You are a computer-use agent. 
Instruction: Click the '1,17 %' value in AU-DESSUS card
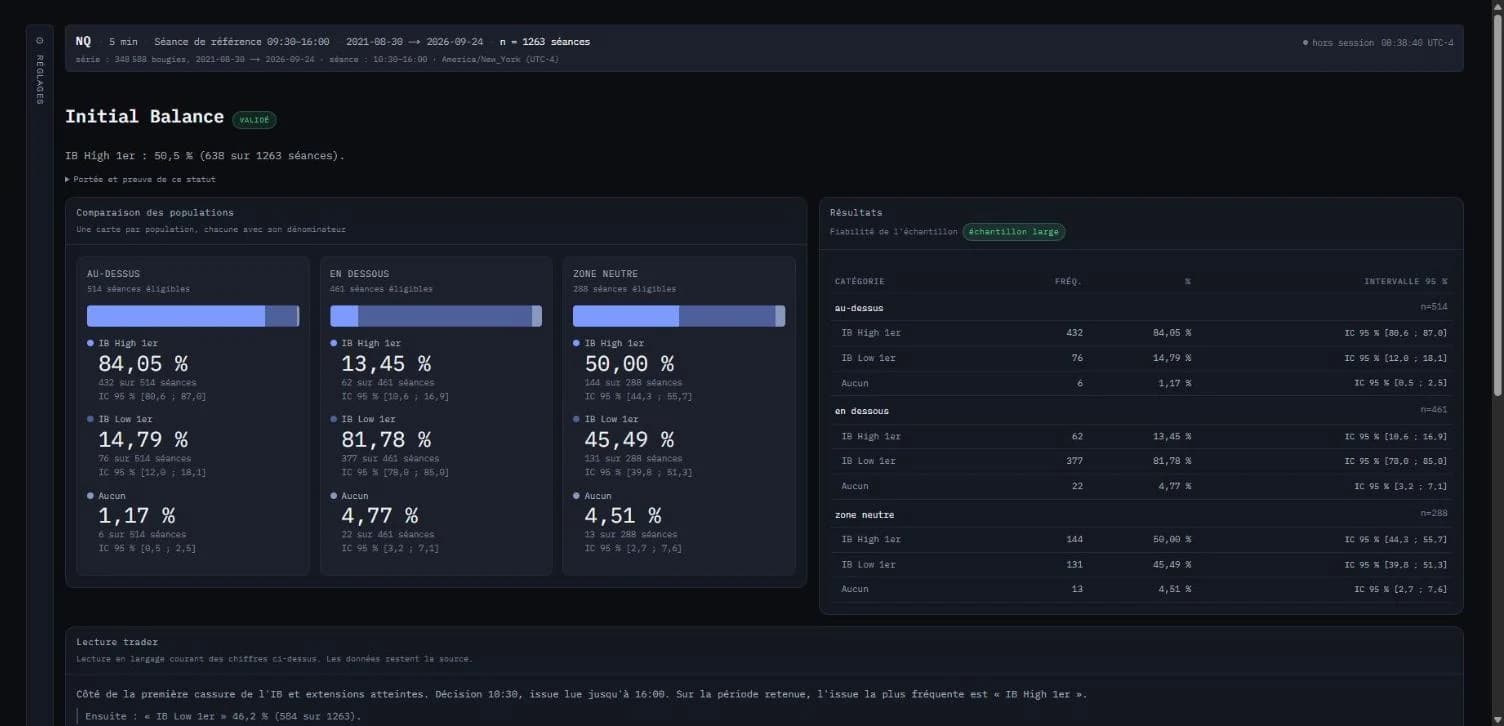pos(137,516)
